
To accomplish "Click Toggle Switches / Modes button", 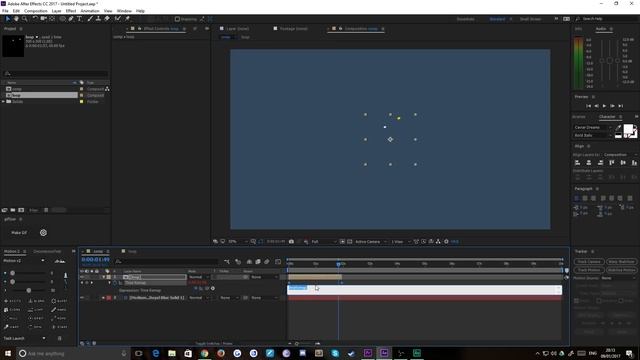I will (214, 344).
